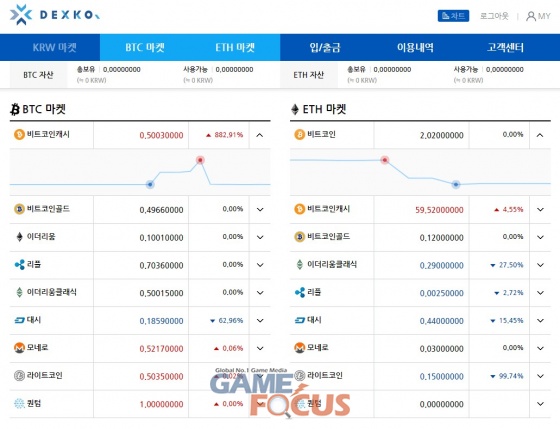The height and width of the screenshot is (429, 560).
Task: Click ETH 자산 label
Action: (309, 75)
